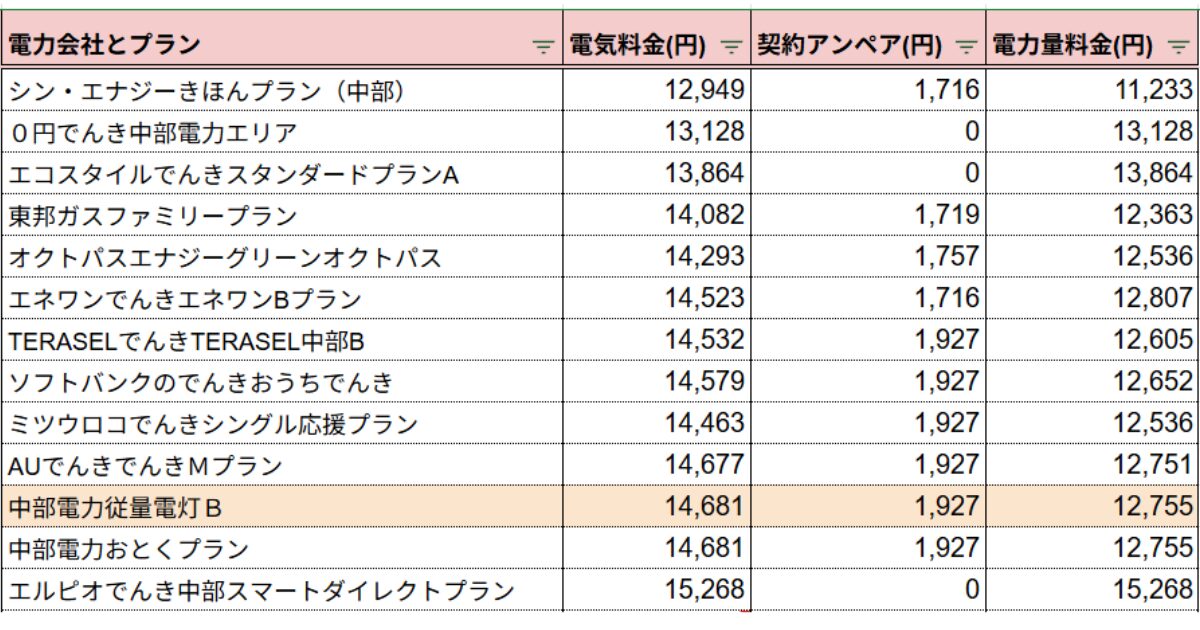Click the 電力量料金(円) header text
Screen dimensions: 1200x630
pyautogui.click(x=1069, y=45)
